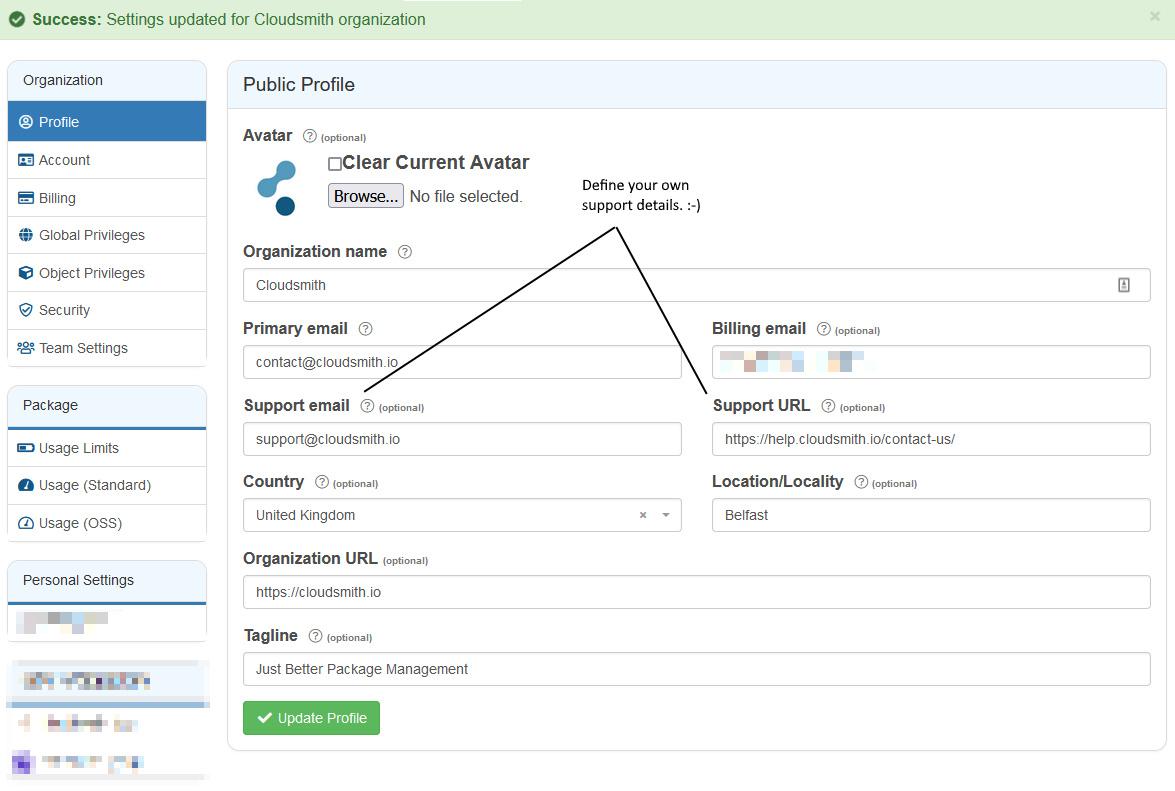Click the Object Privileges cube icon

(x=25, y=273)
